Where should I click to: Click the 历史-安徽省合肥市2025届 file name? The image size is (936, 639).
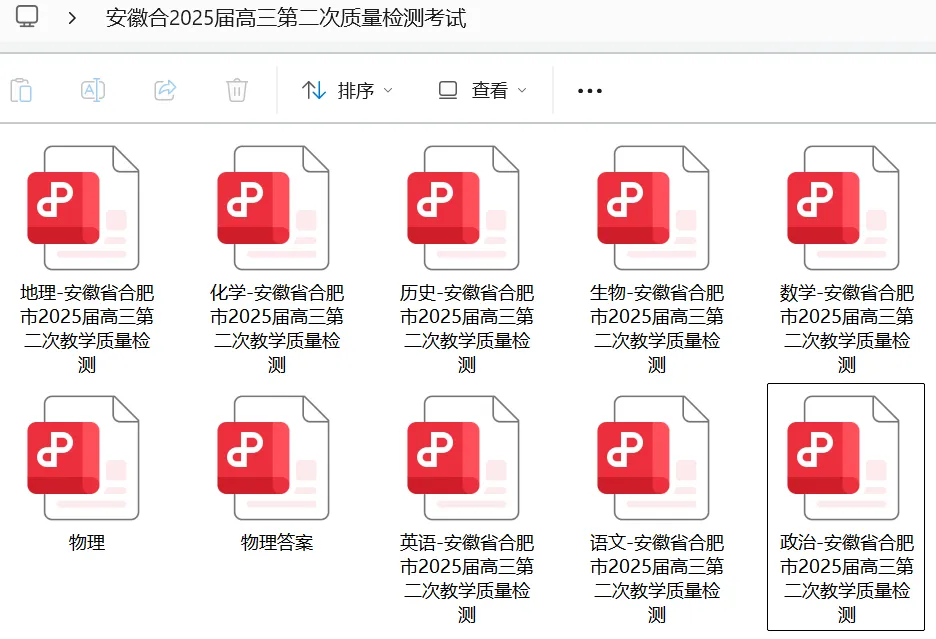click(467, 328)
